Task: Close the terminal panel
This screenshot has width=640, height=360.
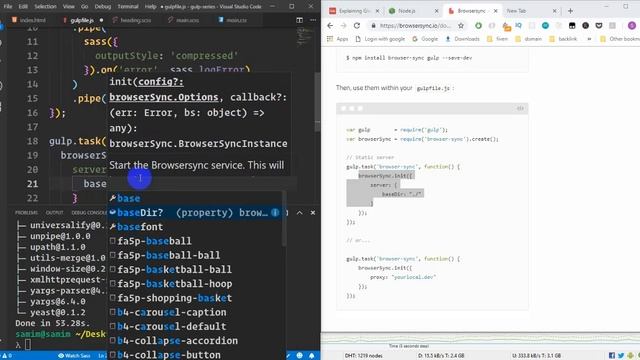Action: tap(313, 213)
